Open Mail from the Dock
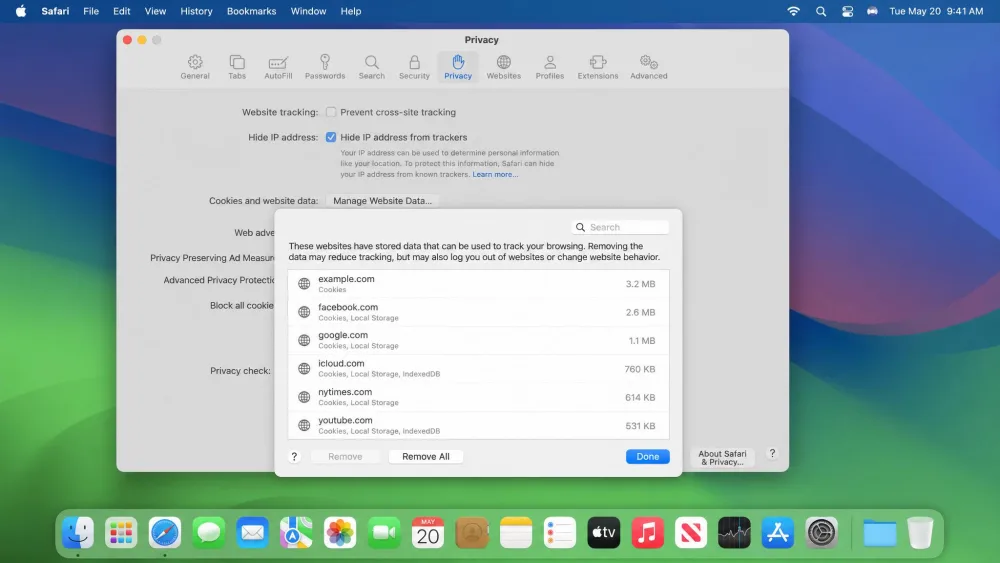1000x563 pixels. (x=253, y=532)
